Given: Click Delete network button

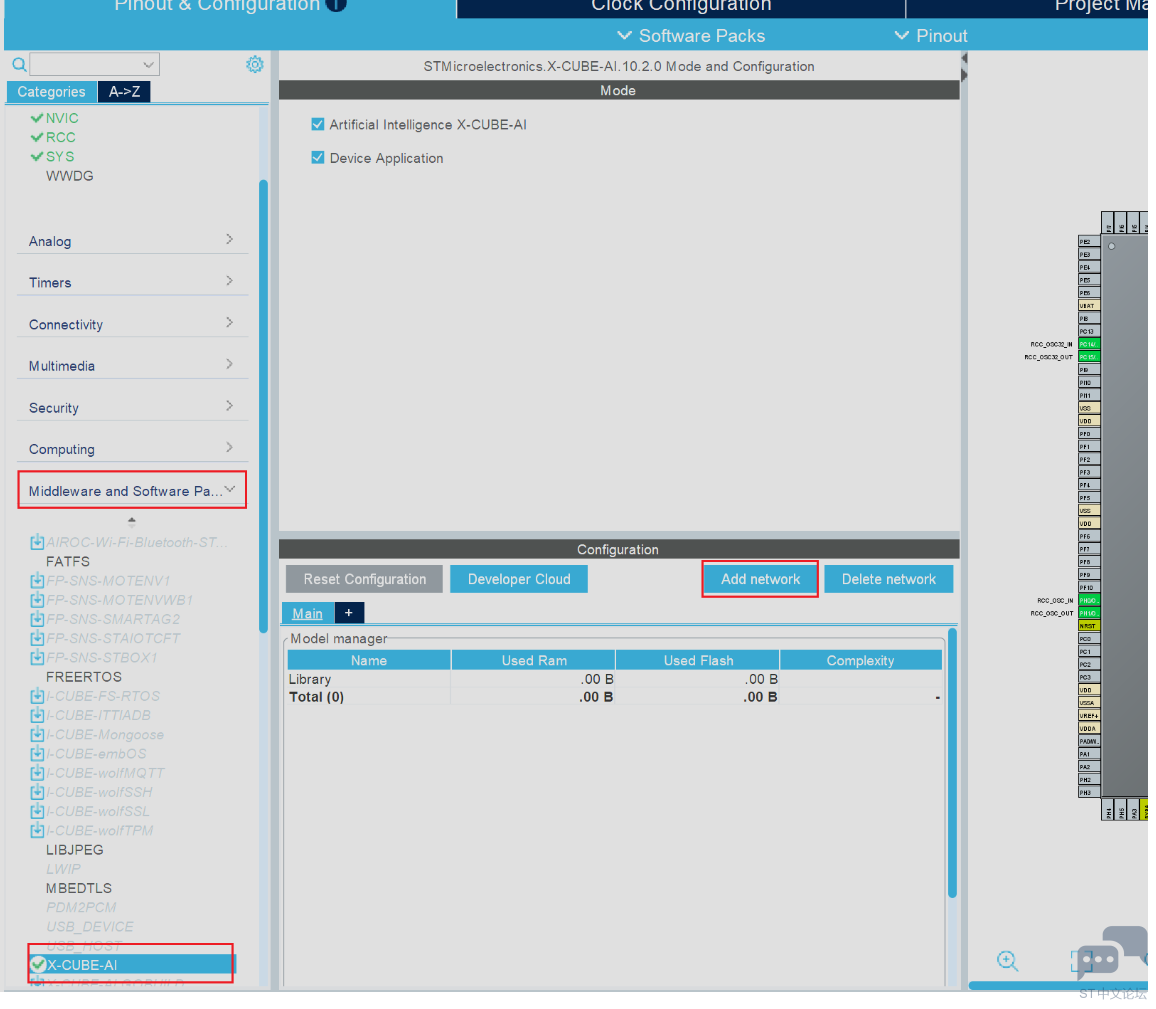Looking at the screenshot, I should click(888, 579).
